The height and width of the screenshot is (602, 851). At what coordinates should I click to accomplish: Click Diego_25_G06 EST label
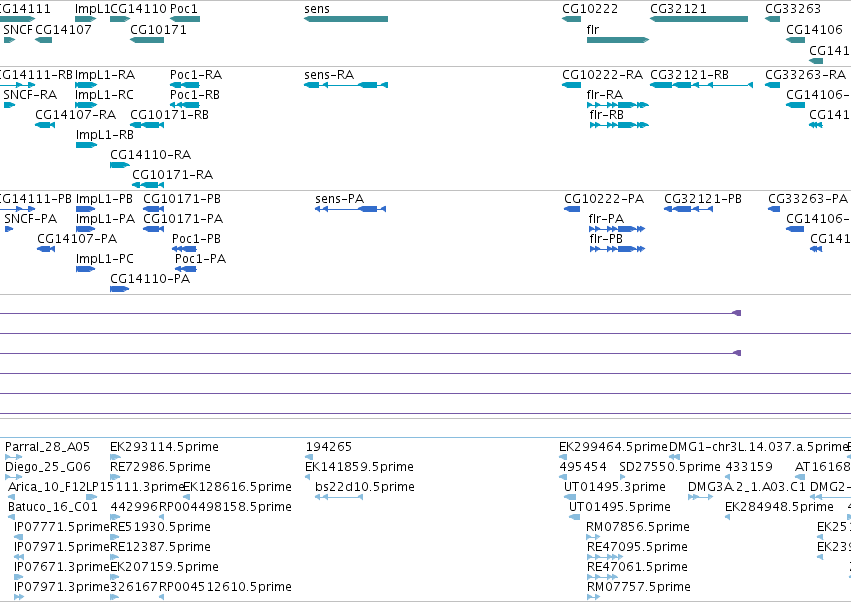[48, 467]
